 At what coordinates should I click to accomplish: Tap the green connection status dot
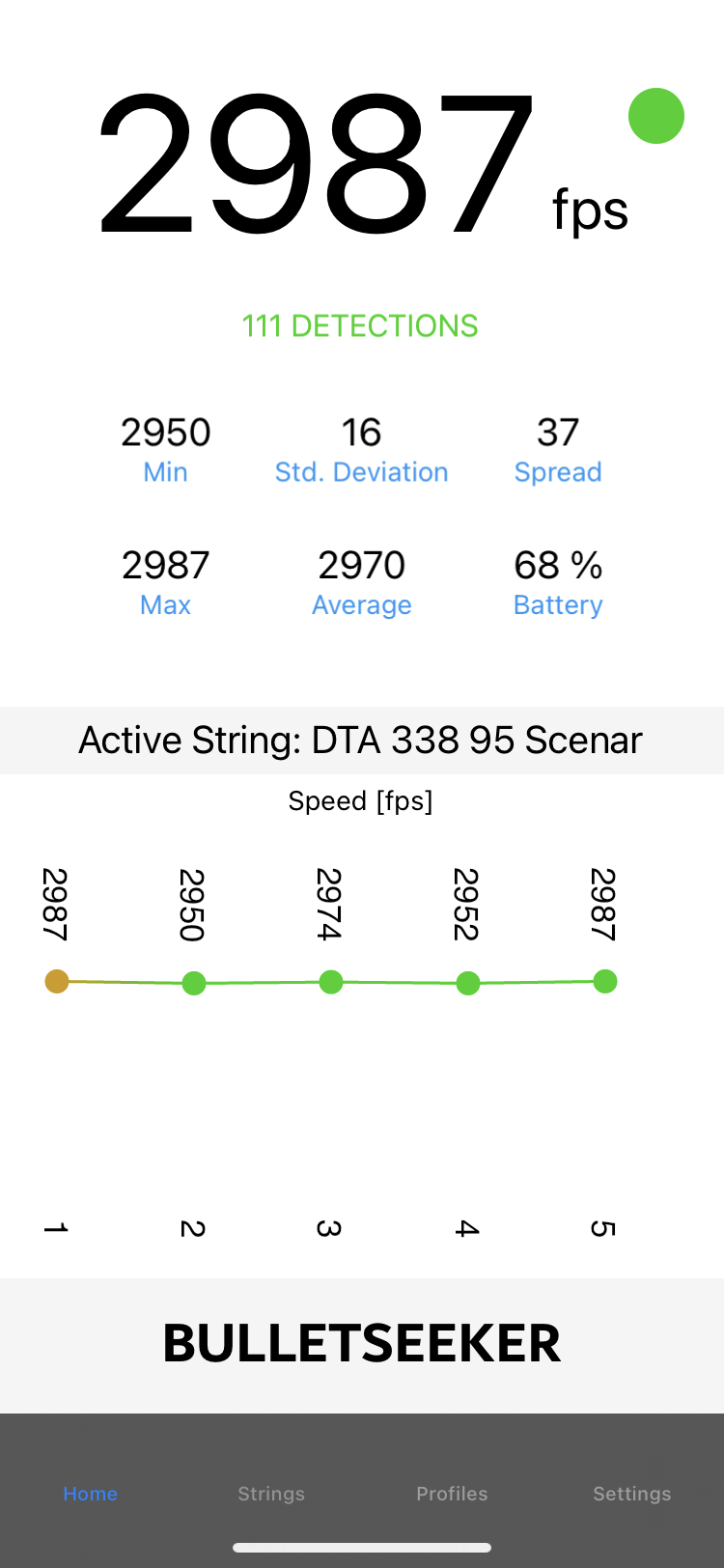[656, 116]
